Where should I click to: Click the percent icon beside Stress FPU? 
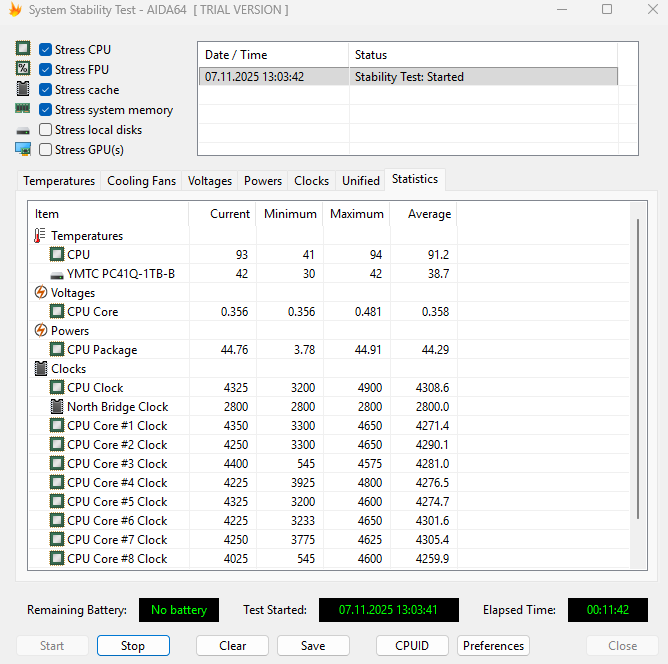coord(23,68)
